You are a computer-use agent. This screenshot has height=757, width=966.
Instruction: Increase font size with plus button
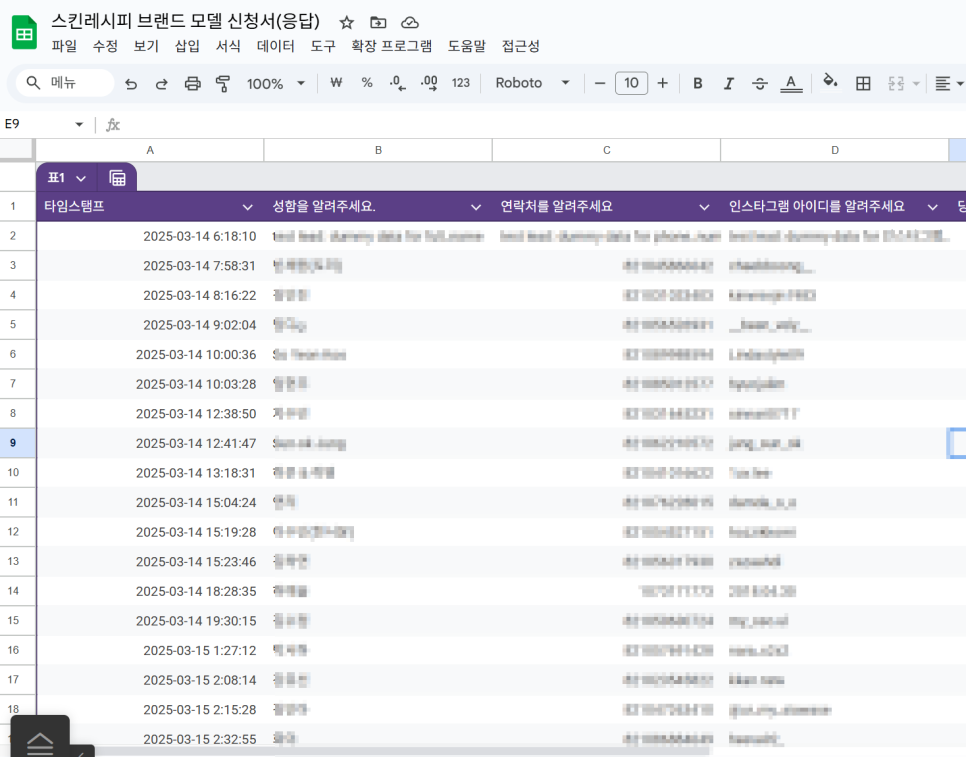[663, 83]
